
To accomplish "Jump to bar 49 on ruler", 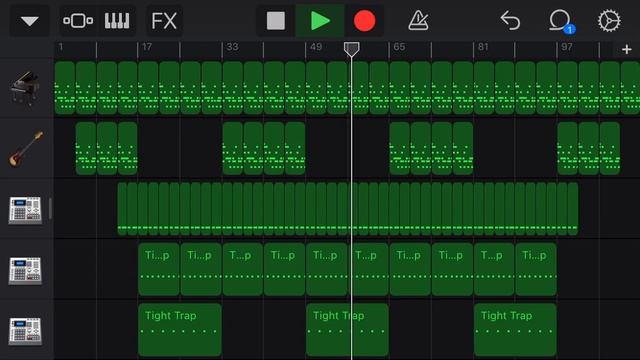I will [x=316, y=47].
